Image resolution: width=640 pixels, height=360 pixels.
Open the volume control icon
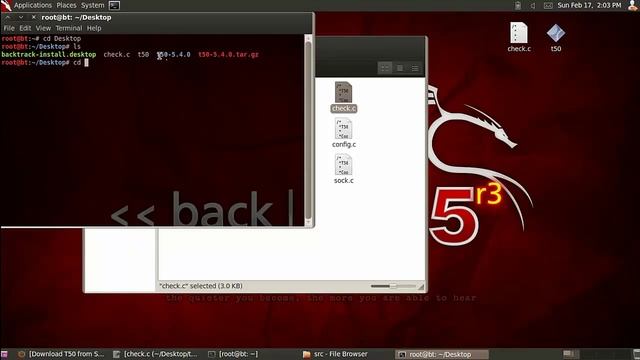click(x=533, y=5)
